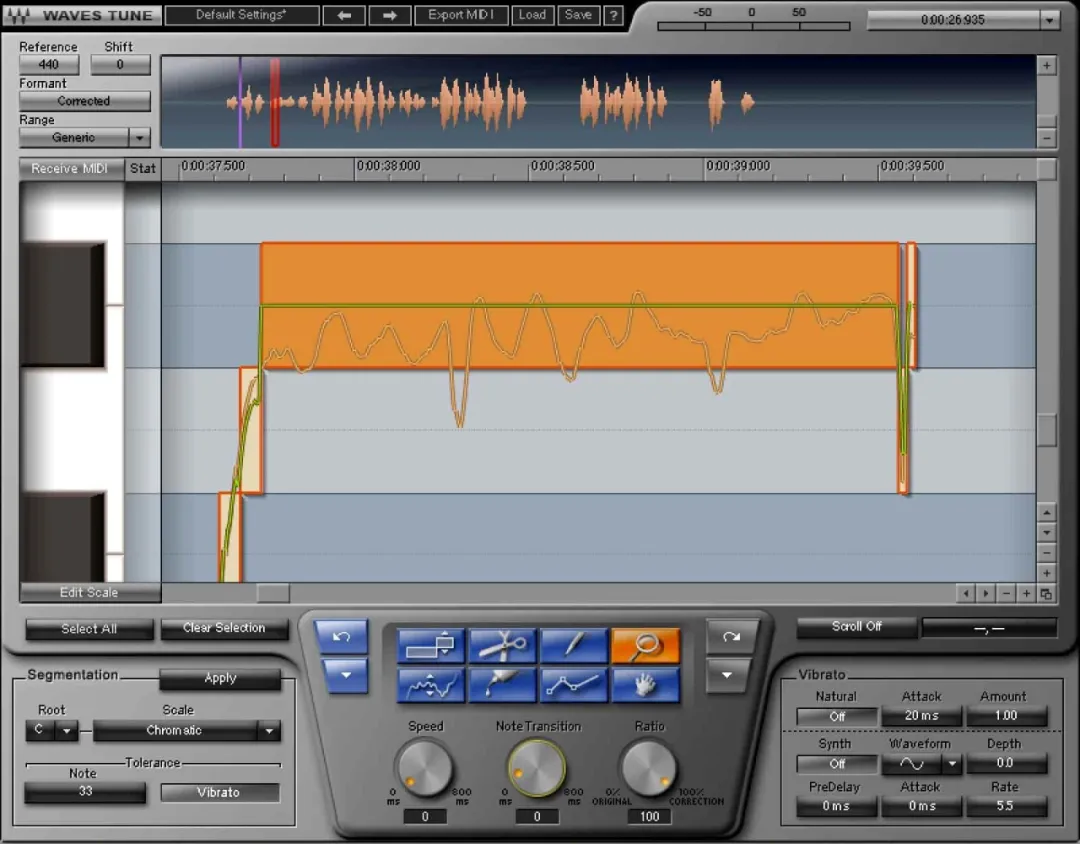Select the Slice scissors tool
The width and height of the screenshot is (1080, 844).
(503, 646)
